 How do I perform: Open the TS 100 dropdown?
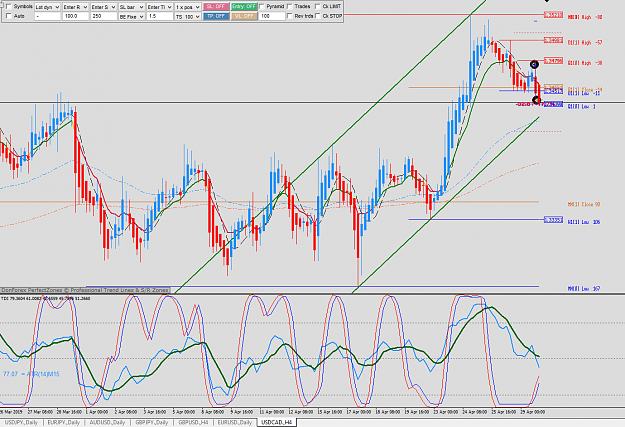pyautogui.click(x=188, y=16)
